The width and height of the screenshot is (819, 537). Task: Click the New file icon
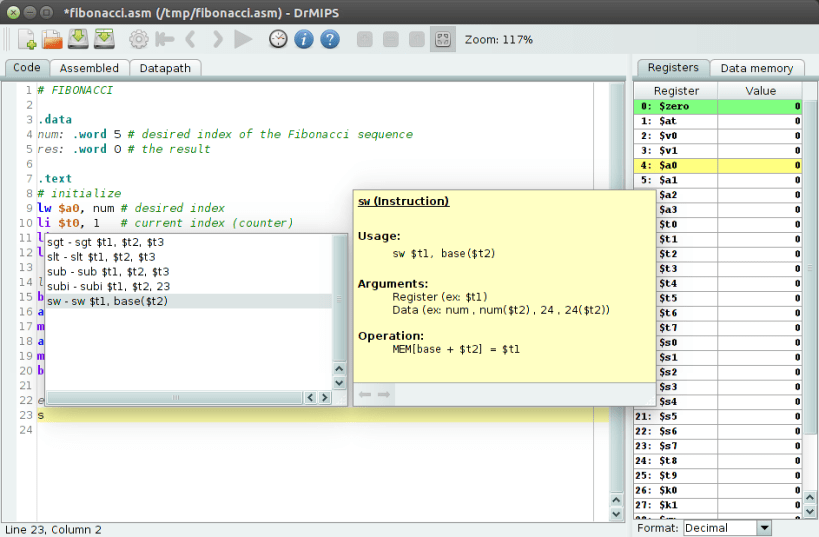(27, 40)
